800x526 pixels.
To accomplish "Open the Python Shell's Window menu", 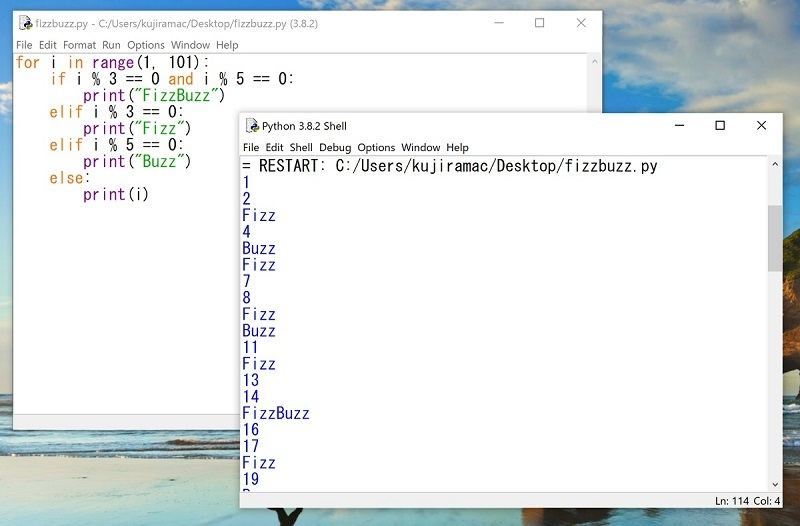I will tap(420, 148).
